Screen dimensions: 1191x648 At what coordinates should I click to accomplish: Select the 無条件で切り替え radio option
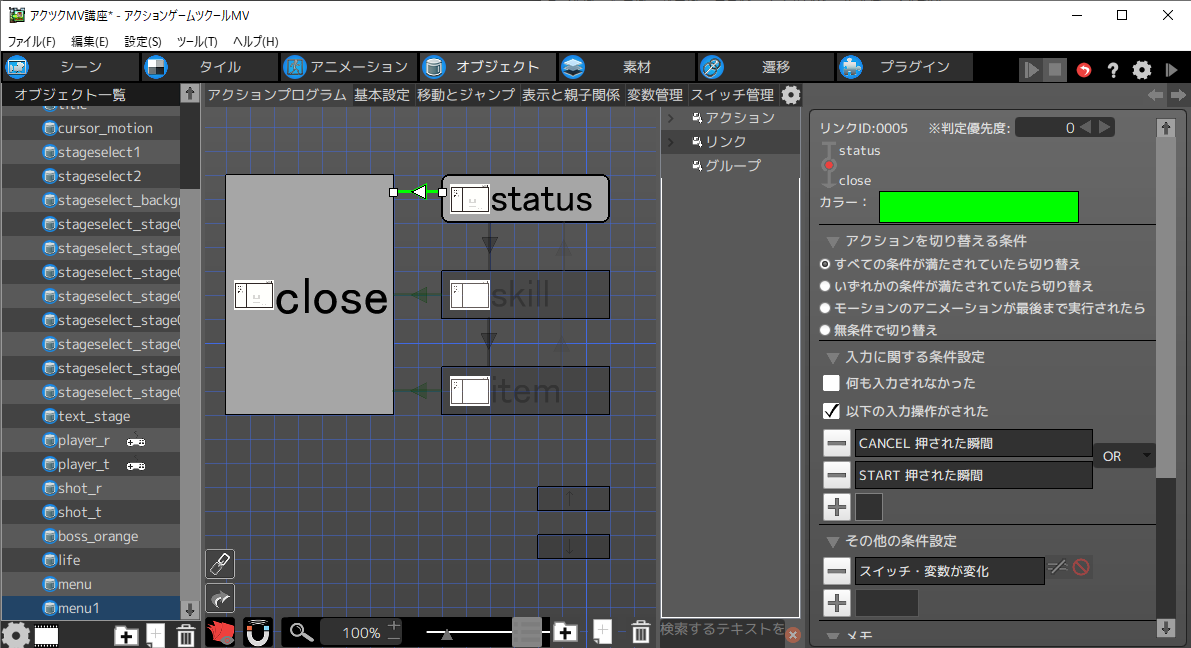point(825,330)
